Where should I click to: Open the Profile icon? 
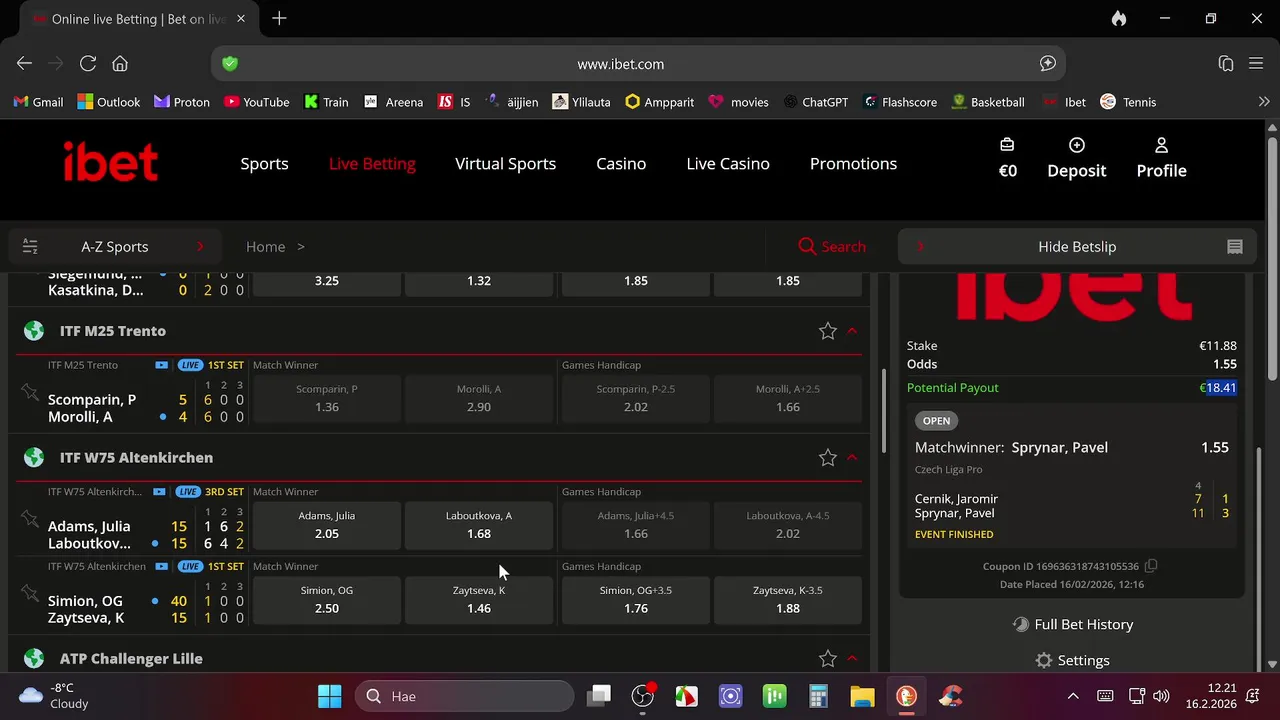[1161, 145]
